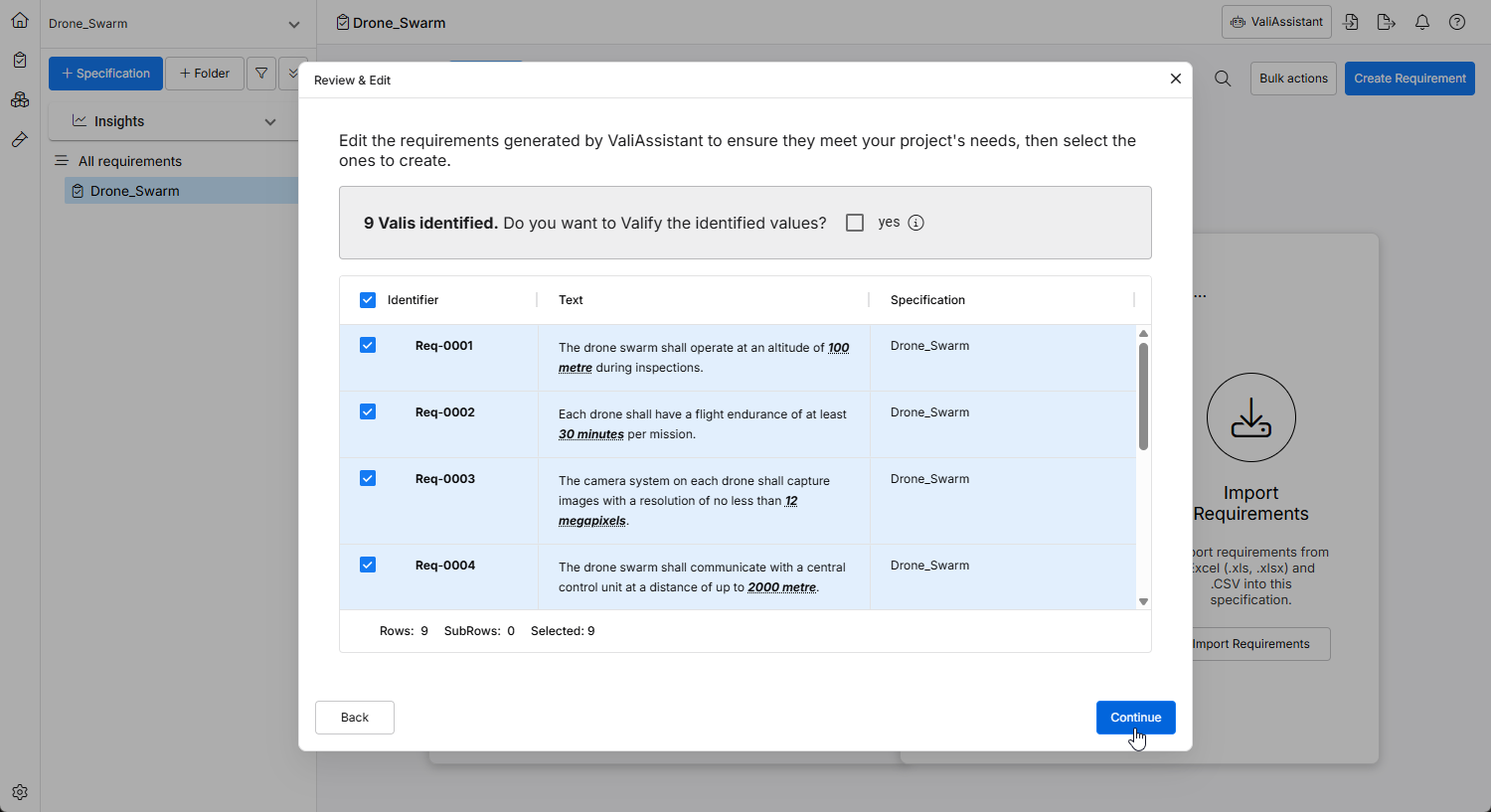Uncheck the Req-0001 row checkbox
Image resolution: width=1491 pixels, height=812 pixels.
tap(368, 346)
